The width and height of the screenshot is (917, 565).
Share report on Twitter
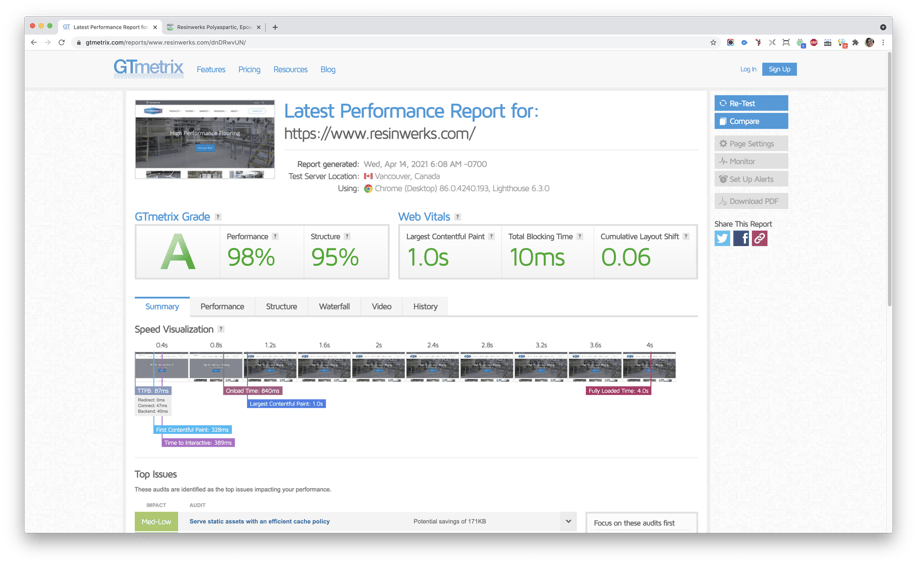[722, 238]
